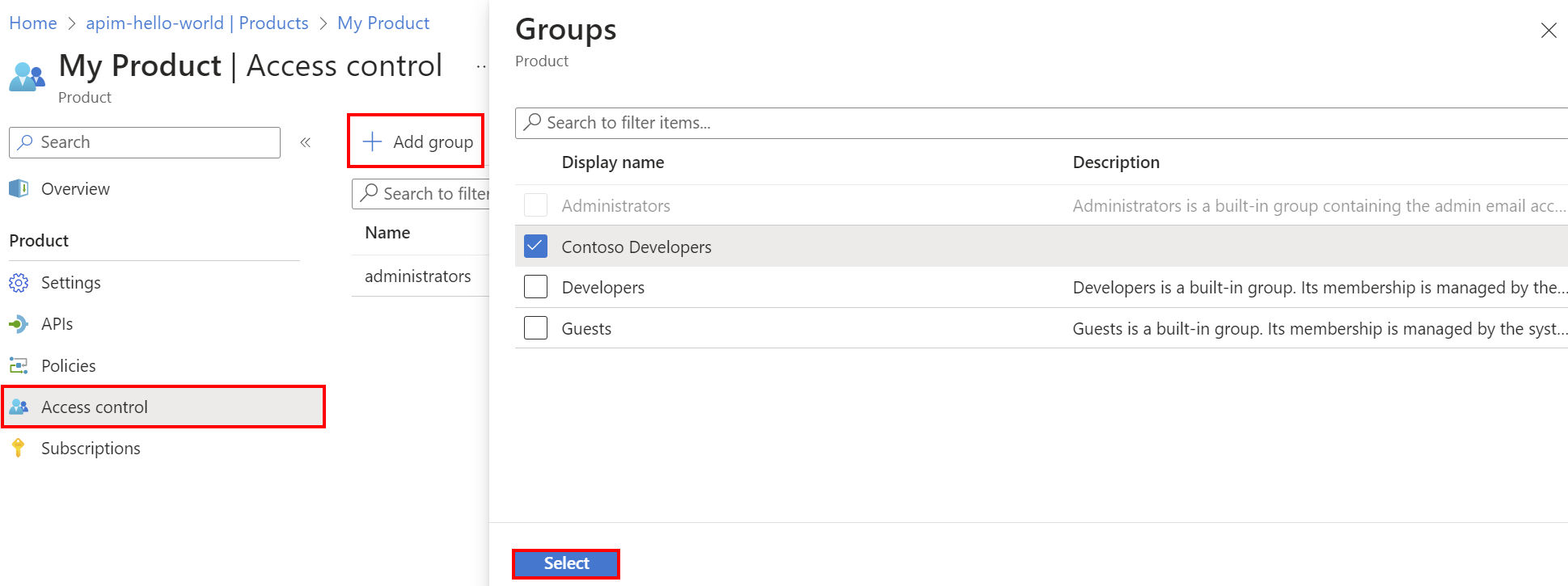Click the plus icon for Add group
This screenshot has height=586, width=1568.
pos(372,141)
